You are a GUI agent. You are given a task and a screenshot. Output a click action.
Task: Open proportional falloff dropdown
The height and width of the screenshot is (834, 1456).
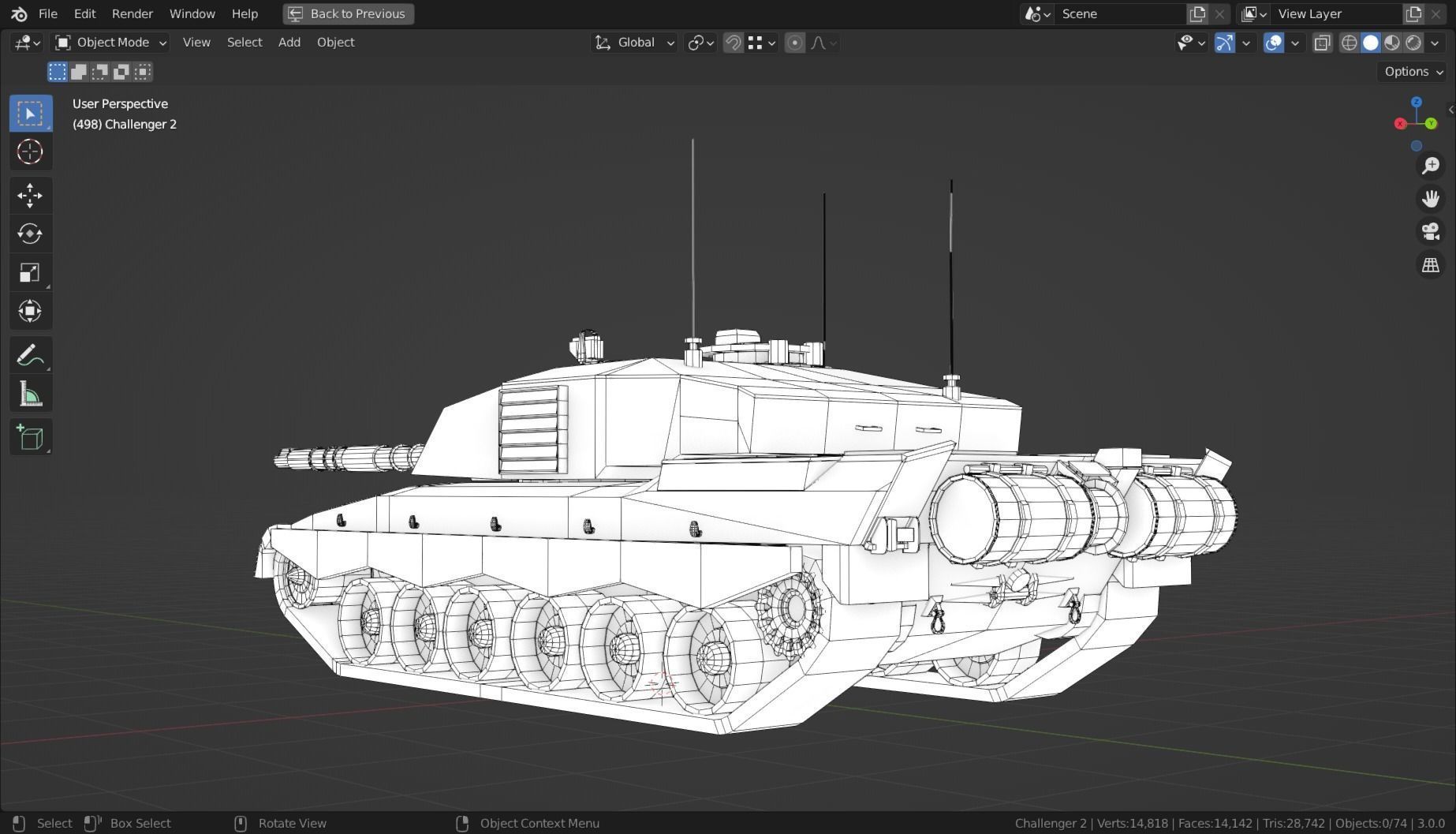(x=823, y=43)
